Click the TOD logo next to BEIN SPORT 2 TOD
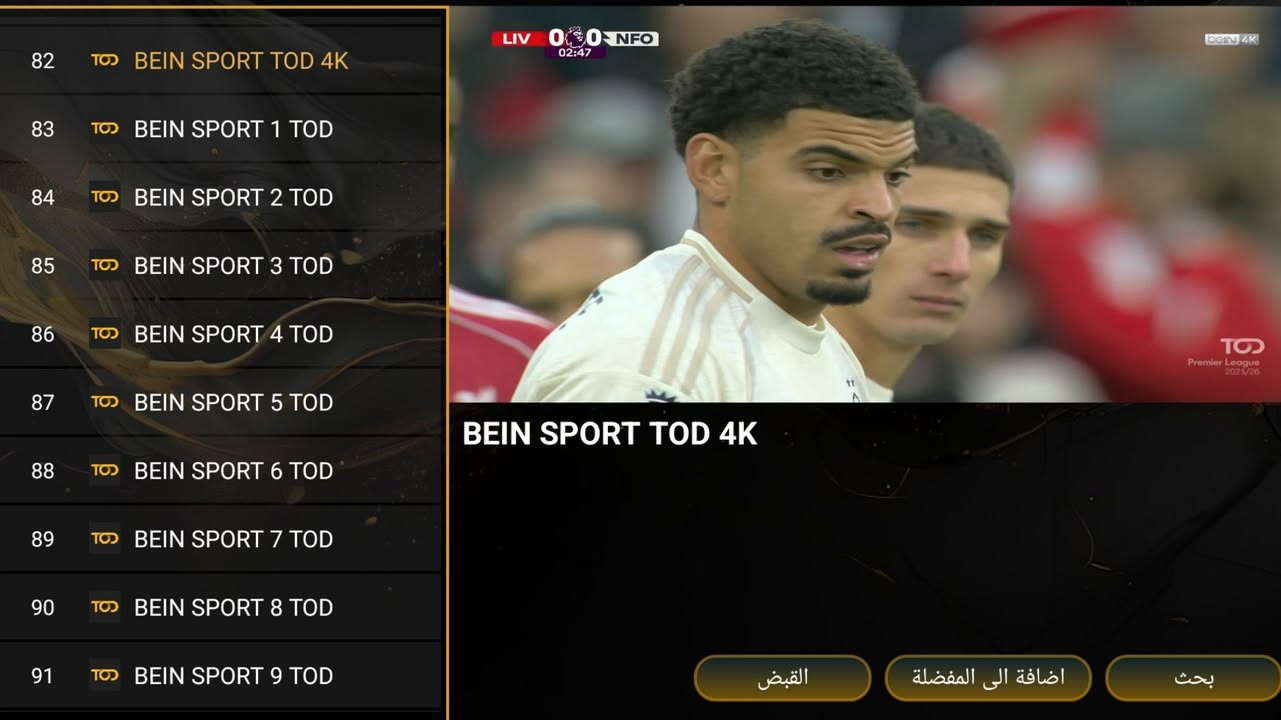 [x=105, y=197]
